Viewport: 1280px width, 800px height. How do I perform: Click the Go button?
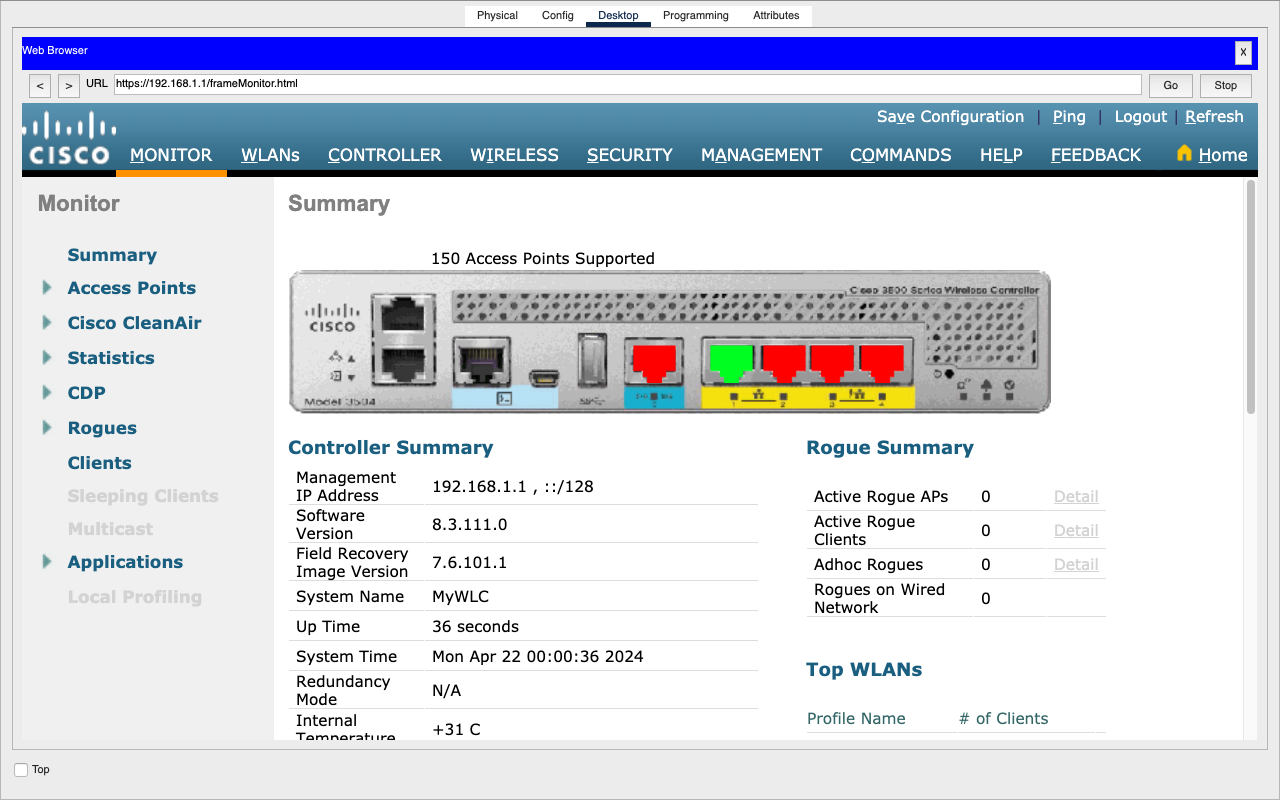pyautogui.click(x=1170, y=86)
